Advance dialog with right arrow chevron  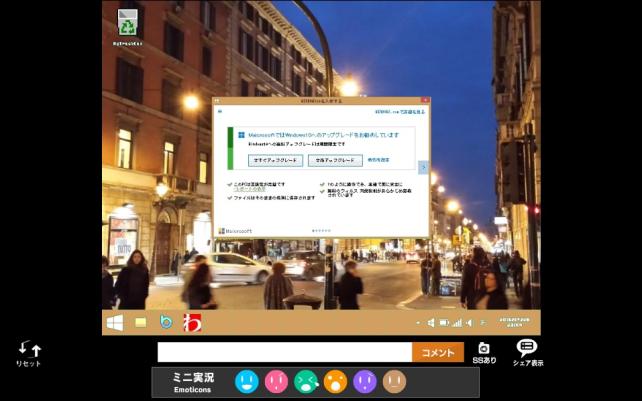(423, 167)
